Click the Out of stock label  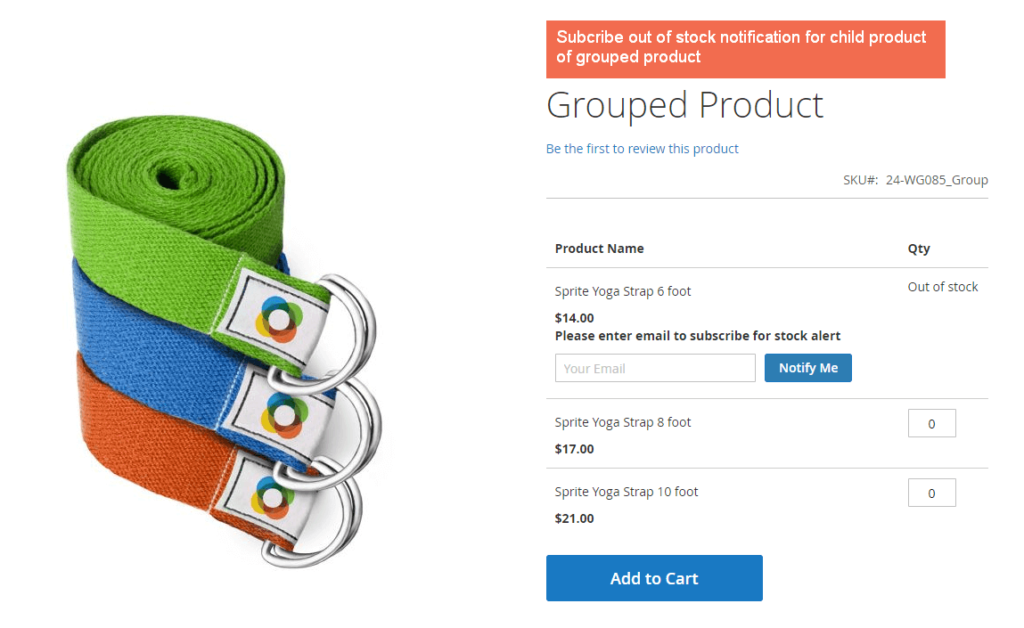point(942,287)
